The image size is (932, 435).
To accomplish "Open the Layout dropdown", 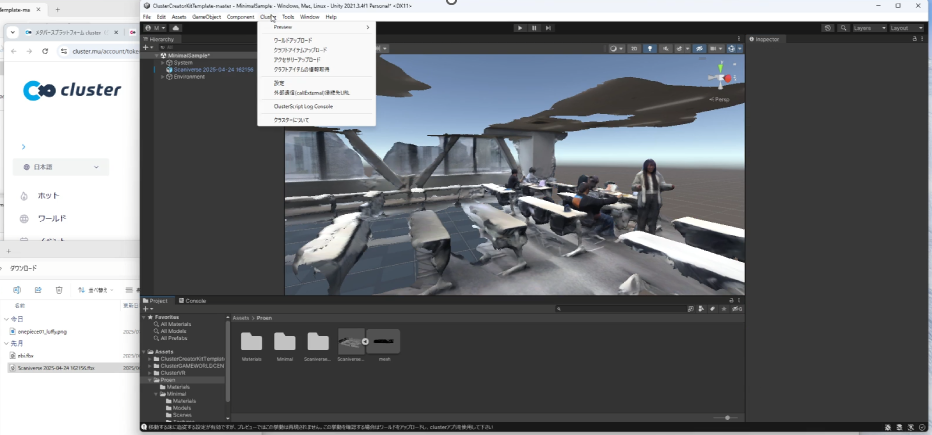I will click(x=906, y=28).
